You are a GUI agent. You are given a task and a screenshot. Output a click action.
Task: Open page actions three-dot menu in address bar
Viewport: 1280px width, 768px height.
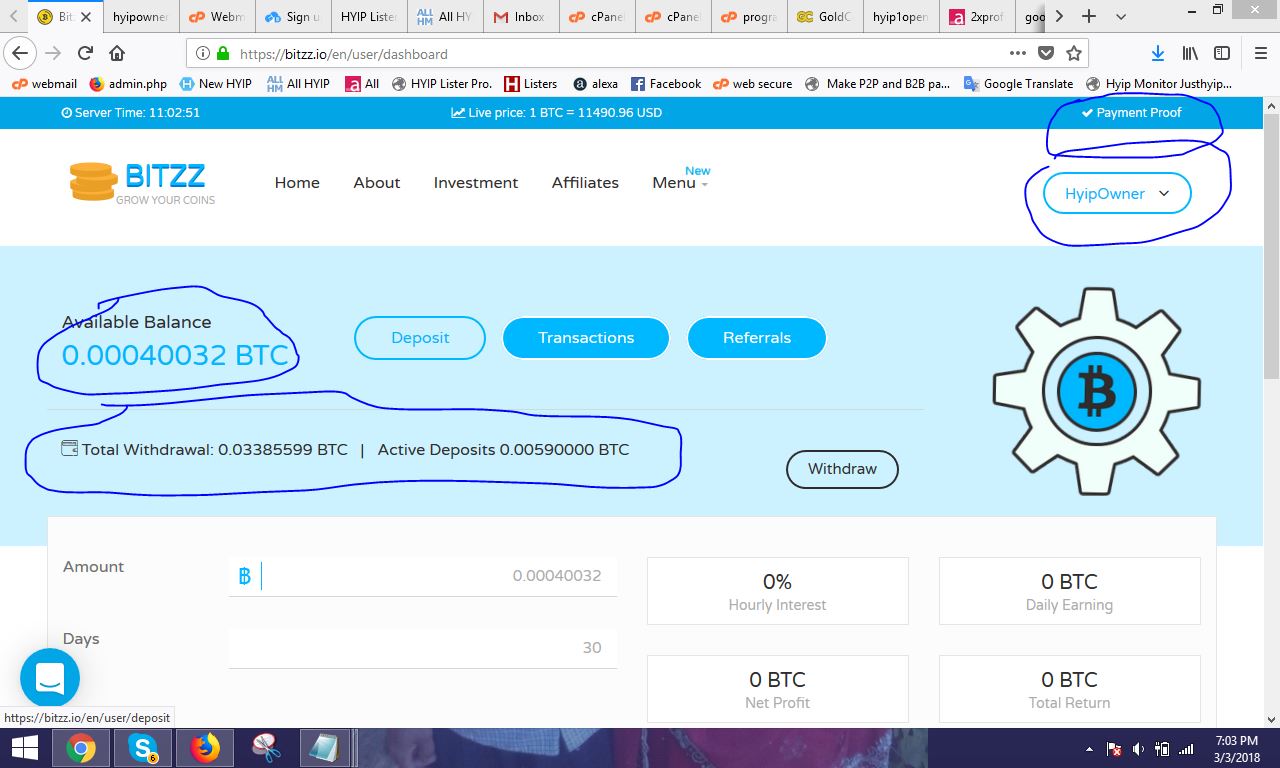1018,53
